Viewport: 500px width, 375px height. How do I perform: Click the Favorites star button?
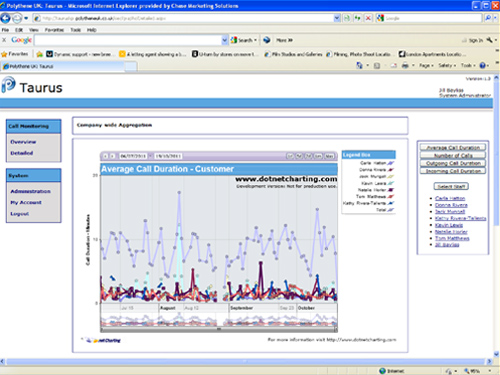(x=15, y=54)
